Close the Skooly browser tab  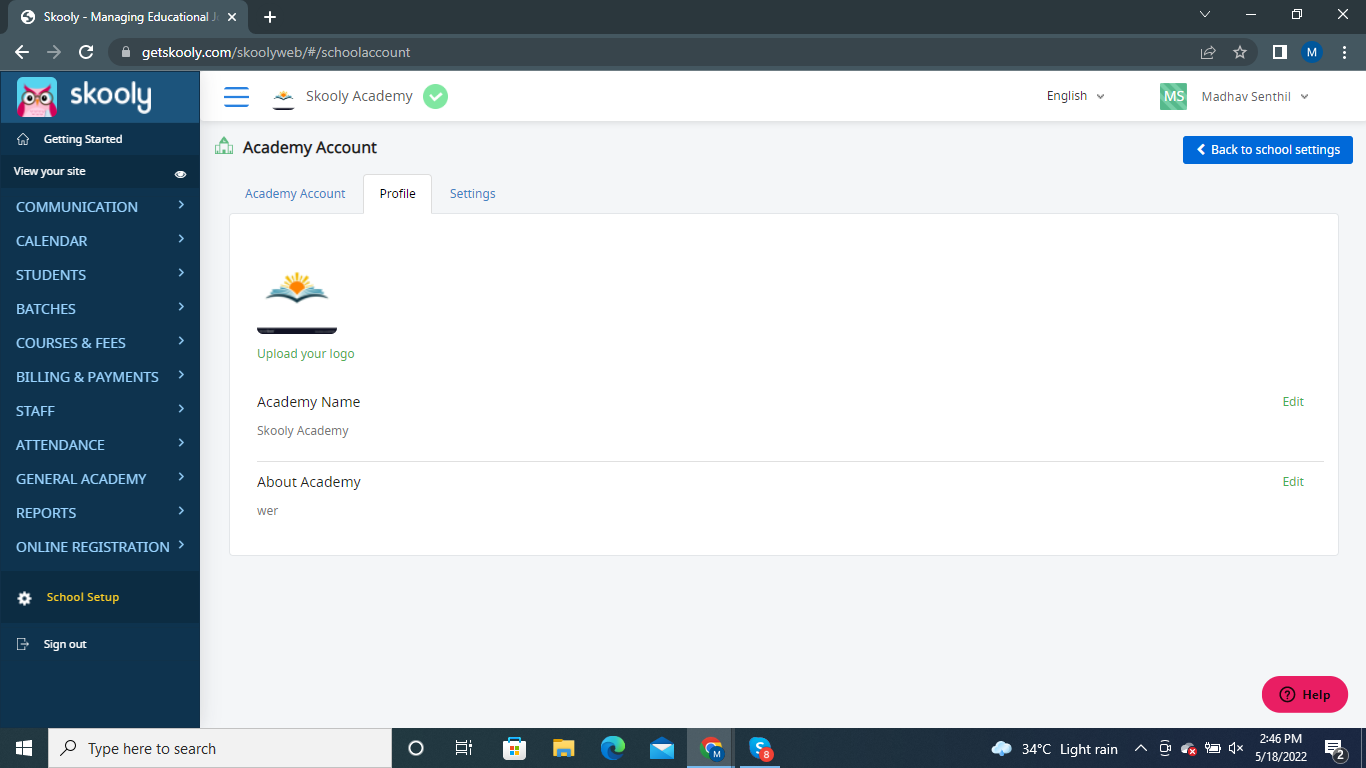[230, 17]
